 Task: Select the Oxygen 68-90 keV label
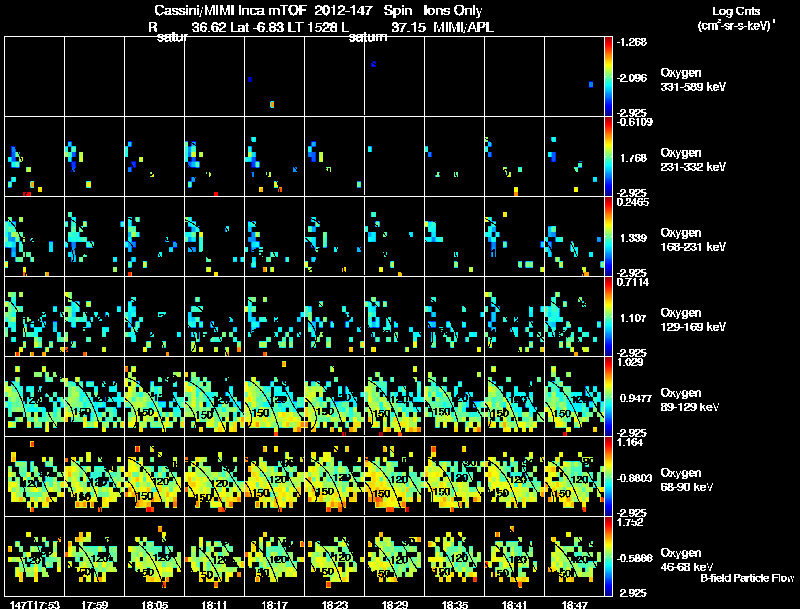(x=687, y=480)
